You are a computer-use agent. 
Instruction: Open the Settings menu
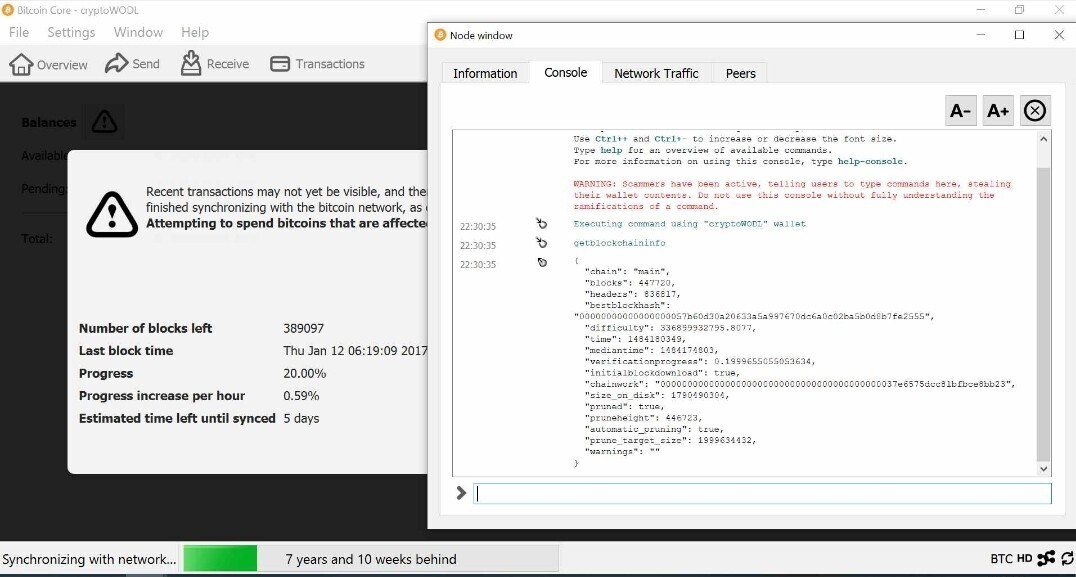pos(71,32)
